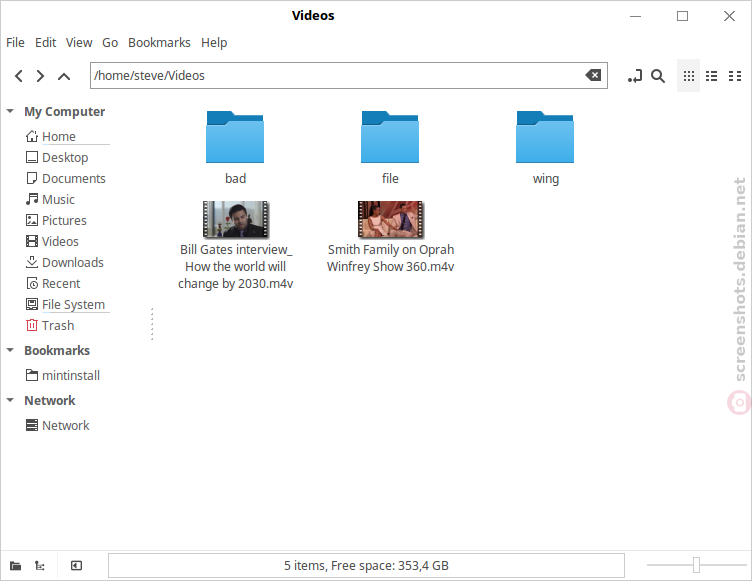Open the Bookmarks menu

click(x=159, y=43)
